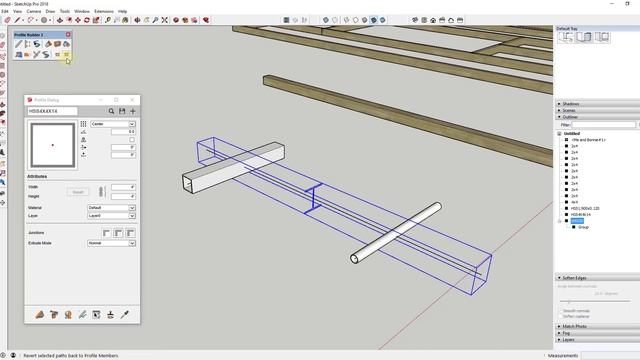Select the Tape Measure tool
This screenshot has height=360, width=640.
(x=108, y=20)
